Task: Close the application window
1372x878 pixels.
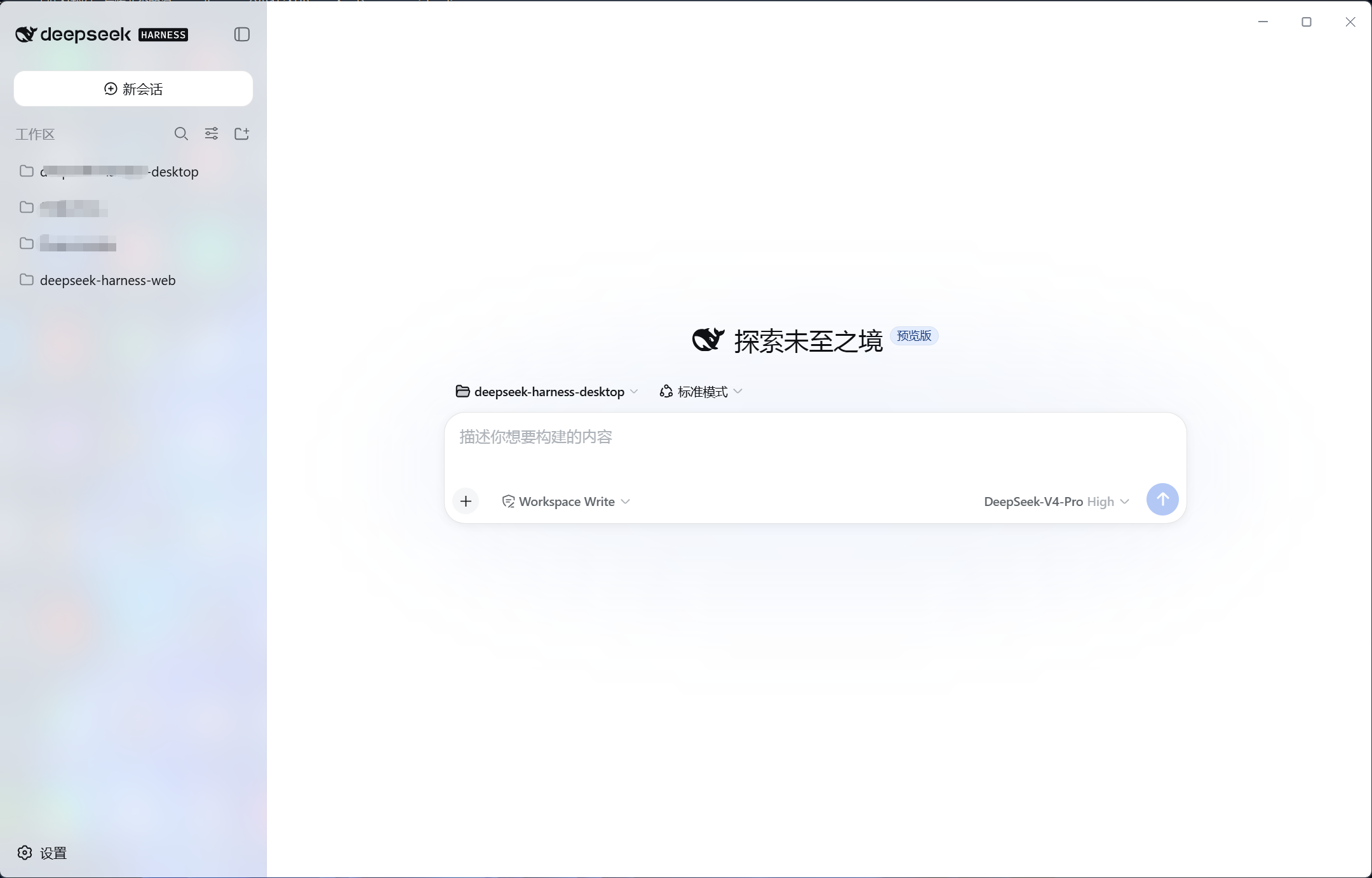Action: point(1350,22)
